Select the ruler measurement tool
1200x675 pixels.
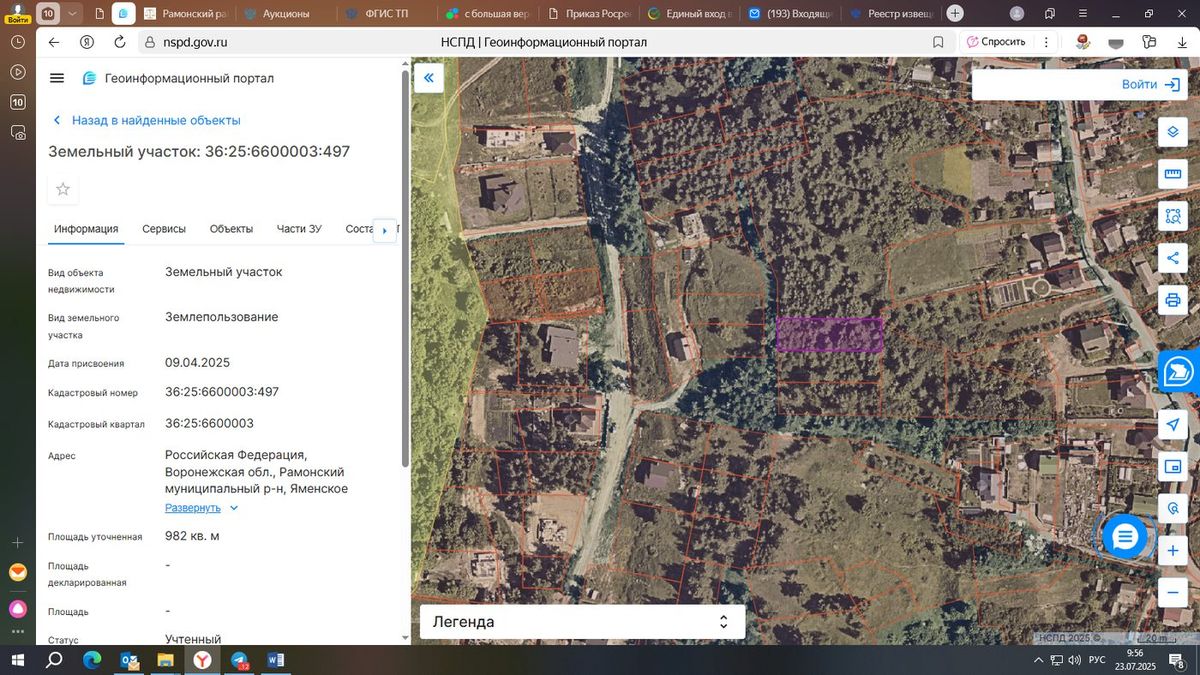[x=1173, y=174]
